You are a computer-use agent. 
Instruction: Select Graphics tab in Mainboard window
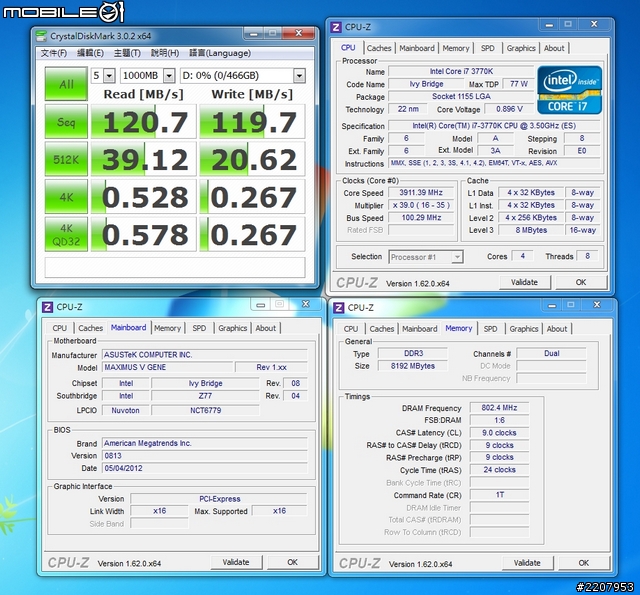[x=232, y=328]
